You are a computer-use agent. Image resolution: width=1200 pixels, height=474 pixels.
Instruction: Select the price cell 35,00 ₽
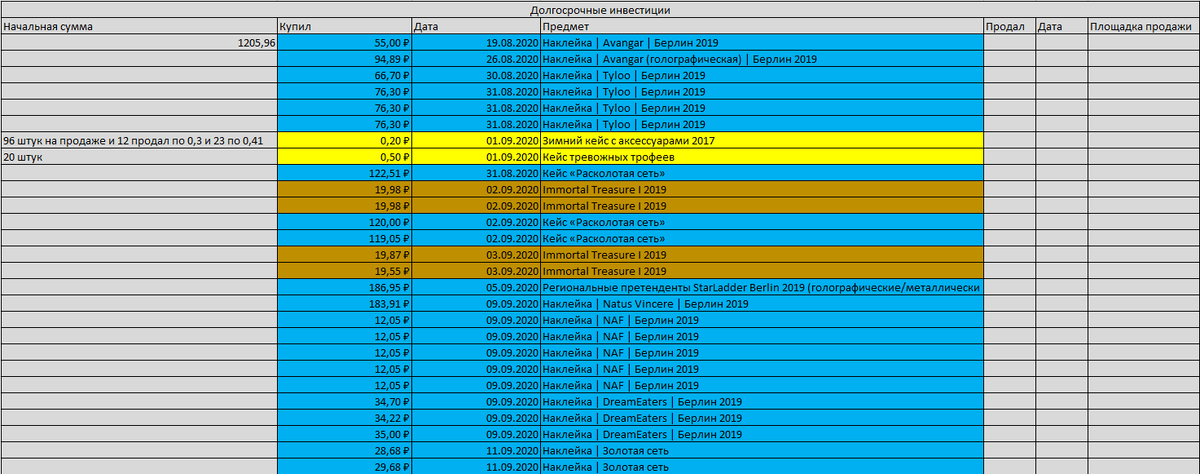click(344, 434)
